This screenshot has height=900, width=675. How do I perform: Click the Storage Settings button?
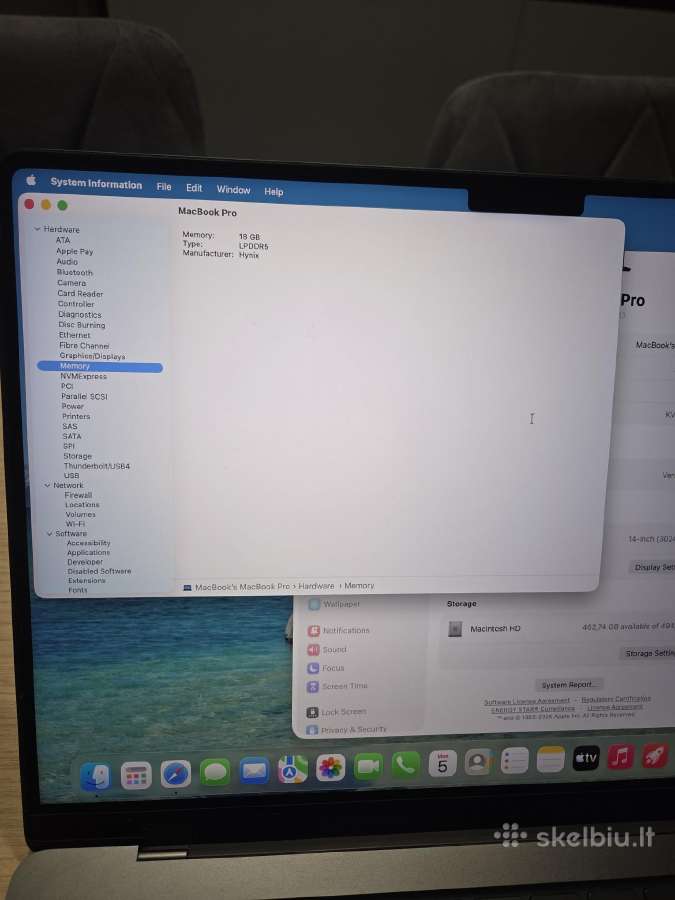click(x=650, y=653)
